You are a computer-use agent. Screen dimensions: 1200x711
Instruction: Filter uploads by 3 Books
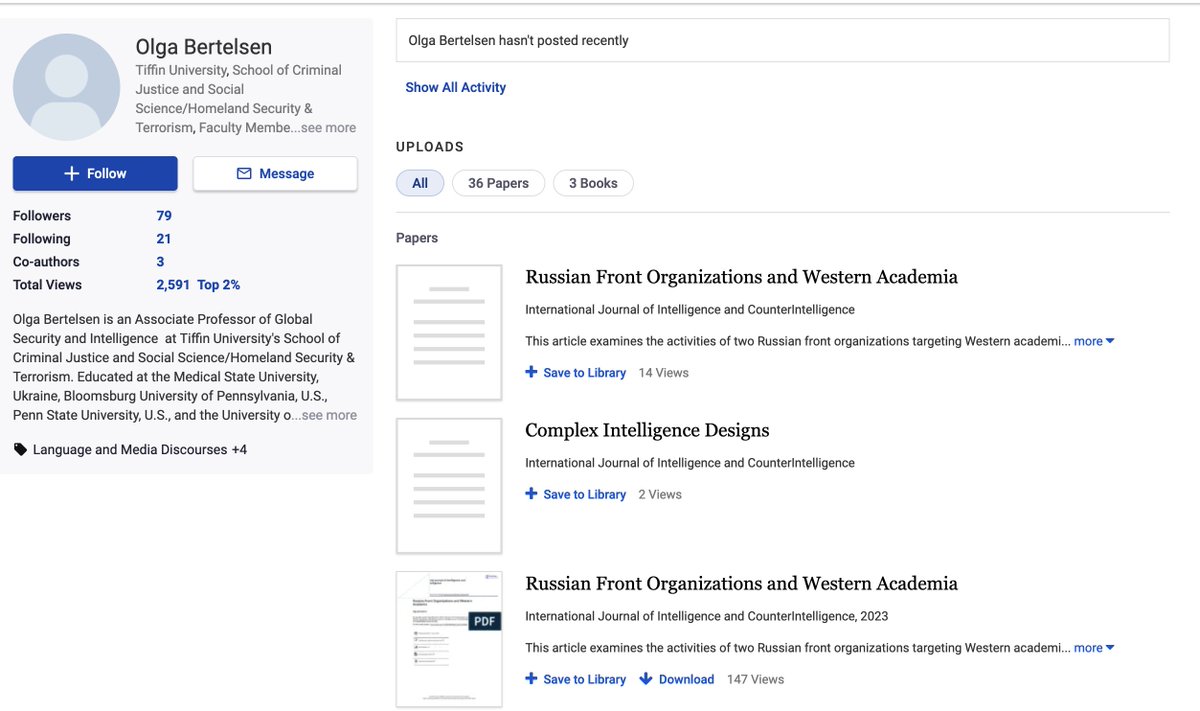click(593, 183)
